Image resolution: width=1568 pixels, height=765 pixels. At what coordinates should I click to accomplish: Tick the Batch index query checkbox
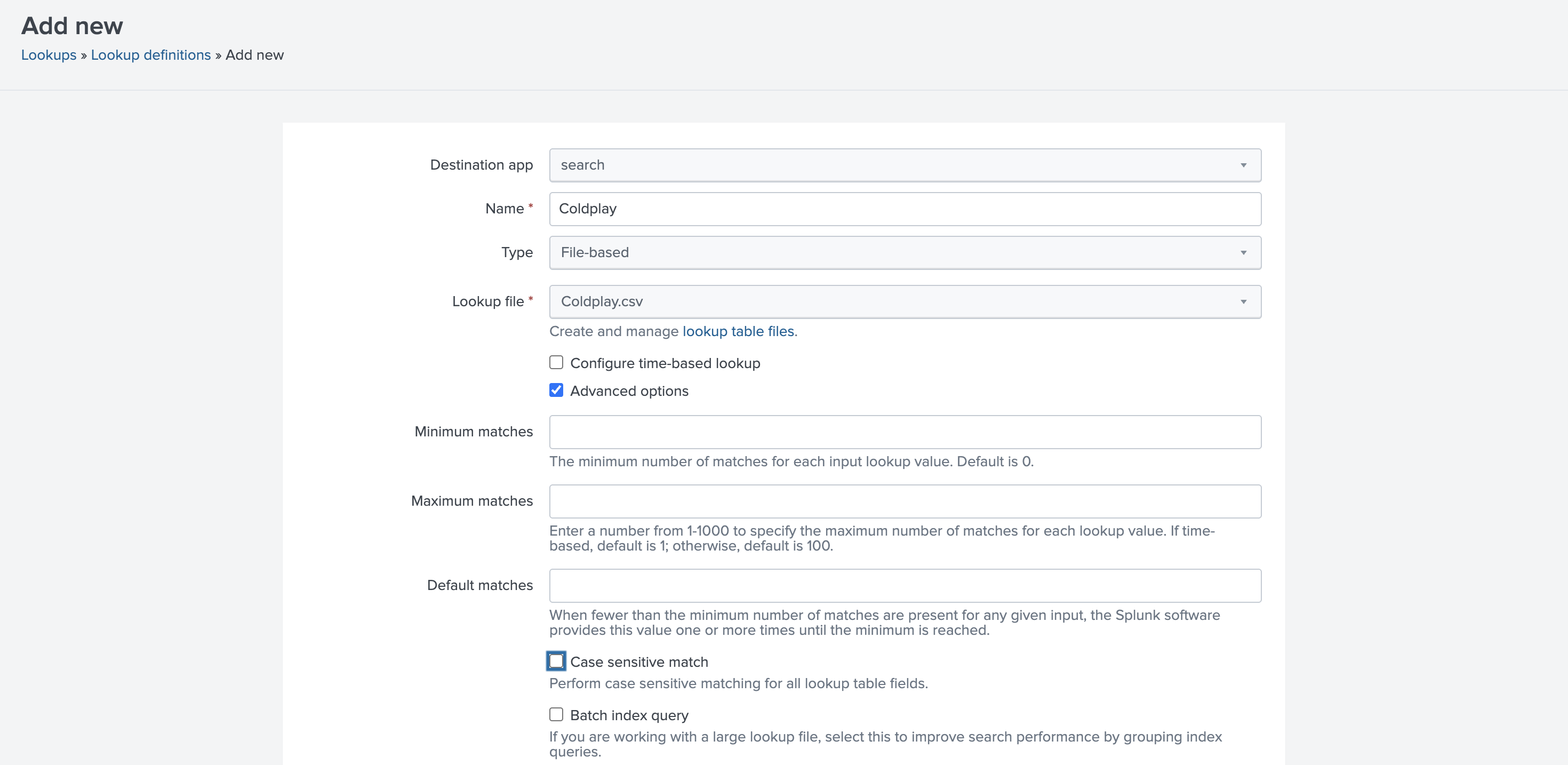tap(556, 714)
